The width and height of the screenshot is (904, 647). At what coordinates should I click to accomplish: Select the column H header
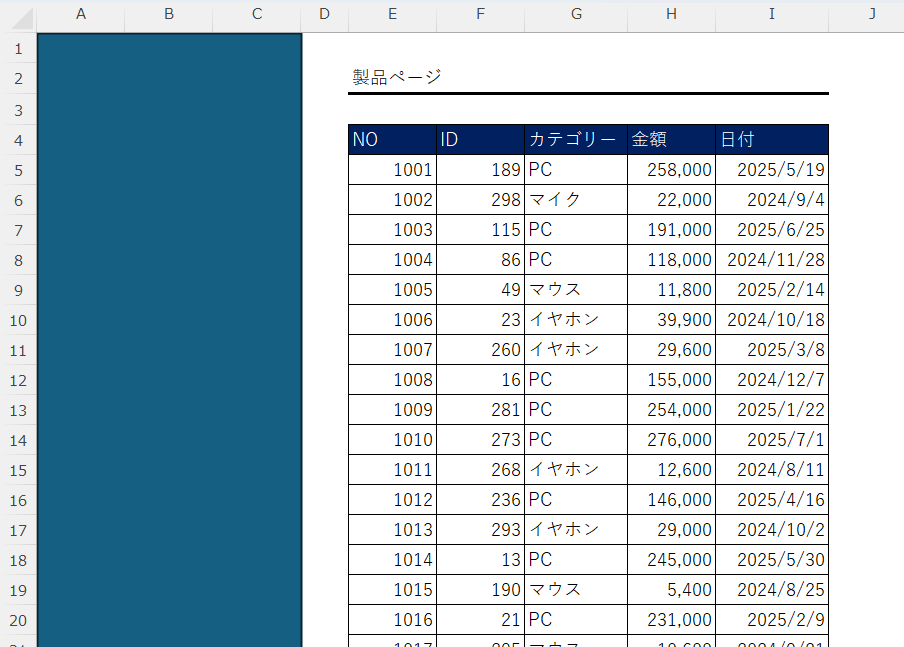[671, 14]
